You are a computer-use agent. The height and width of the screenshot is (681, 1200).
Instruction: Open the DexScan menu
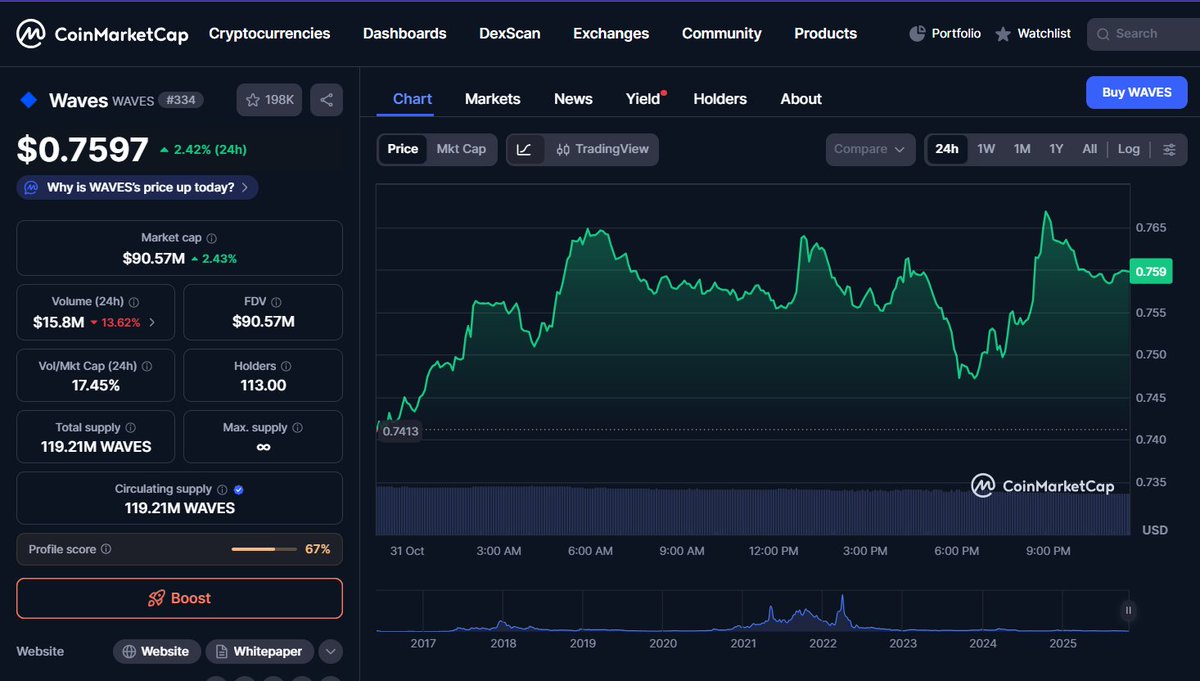pyautogui.click(x=510, y=33)
